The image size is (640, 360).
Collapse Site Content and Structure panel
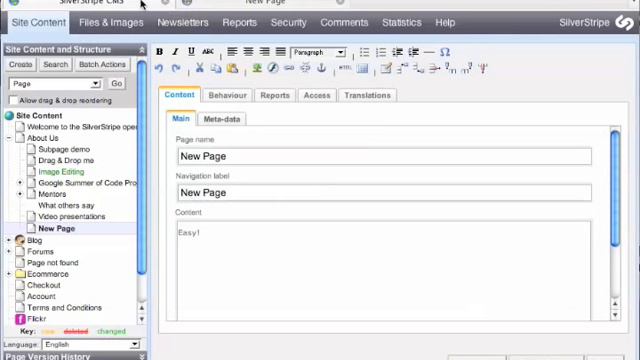pyautogui.click(x=142, y=49)
